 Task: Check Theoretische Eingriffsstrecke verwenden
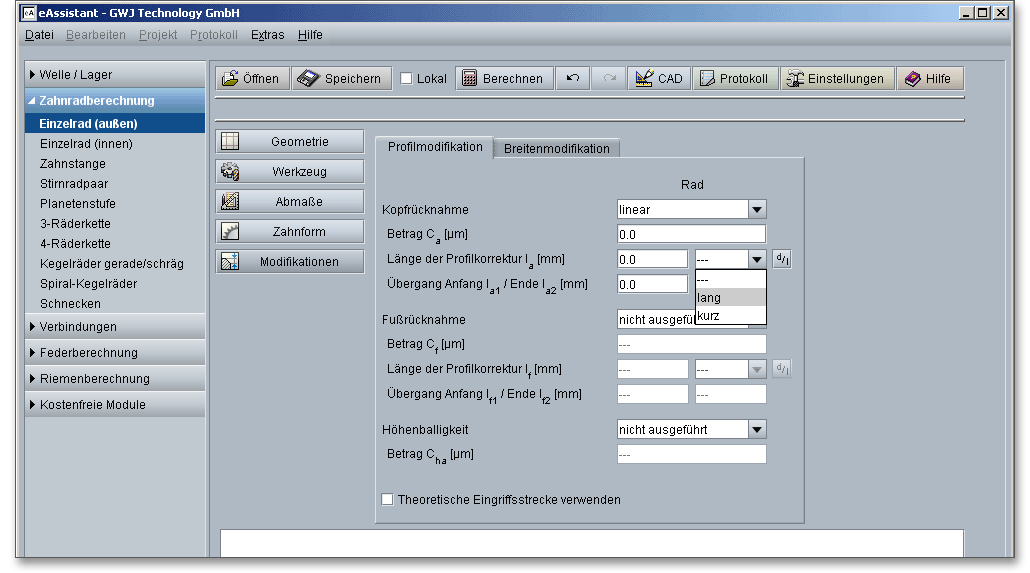[x=388, y=500]
